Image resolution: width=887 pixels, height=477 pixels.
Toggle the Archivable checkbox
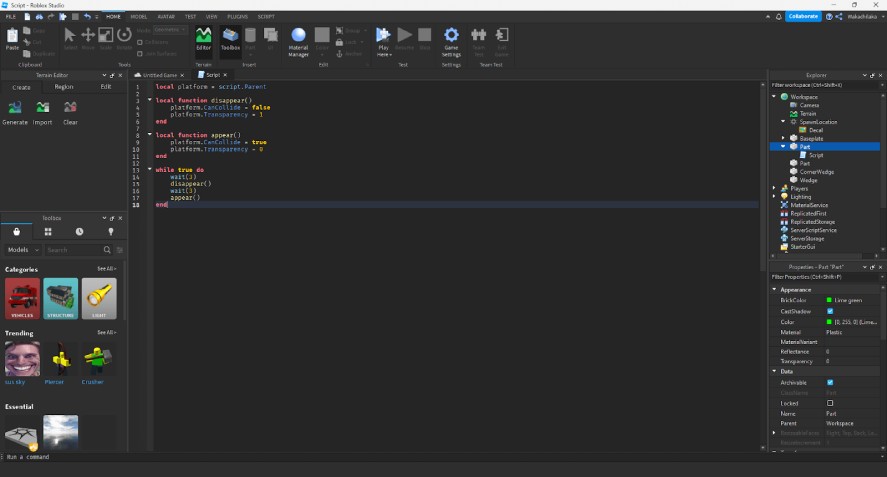click(x=830, y=383)
